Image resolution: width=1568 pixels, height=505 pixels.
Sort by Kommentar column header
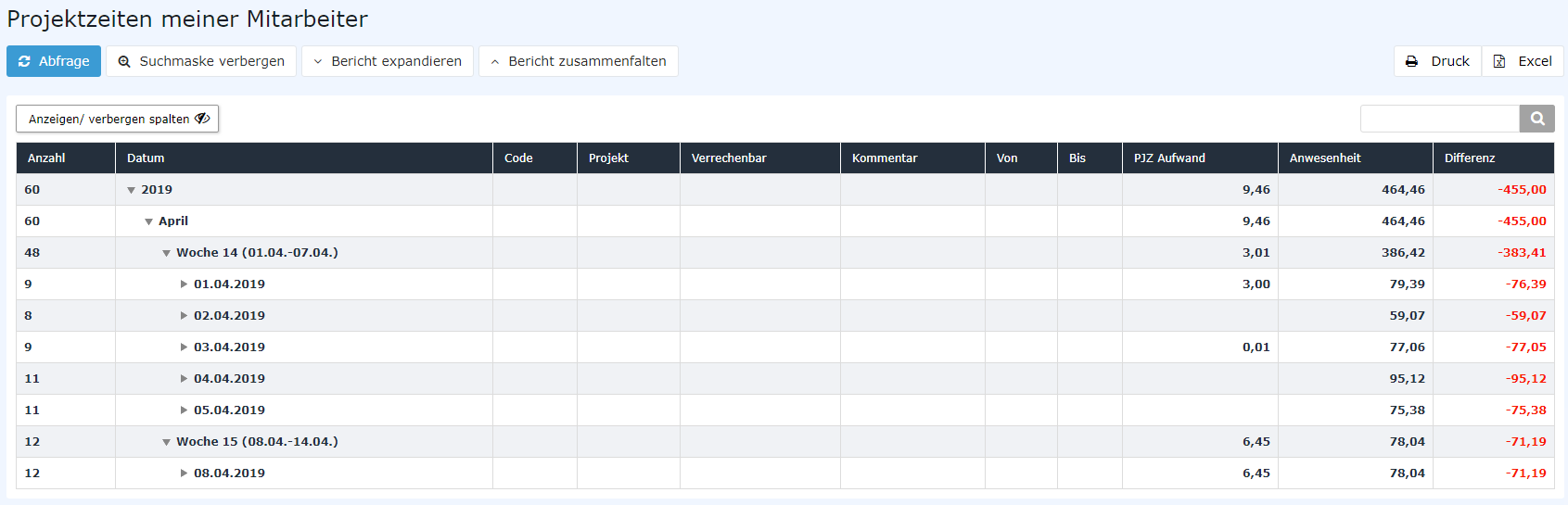913,158
